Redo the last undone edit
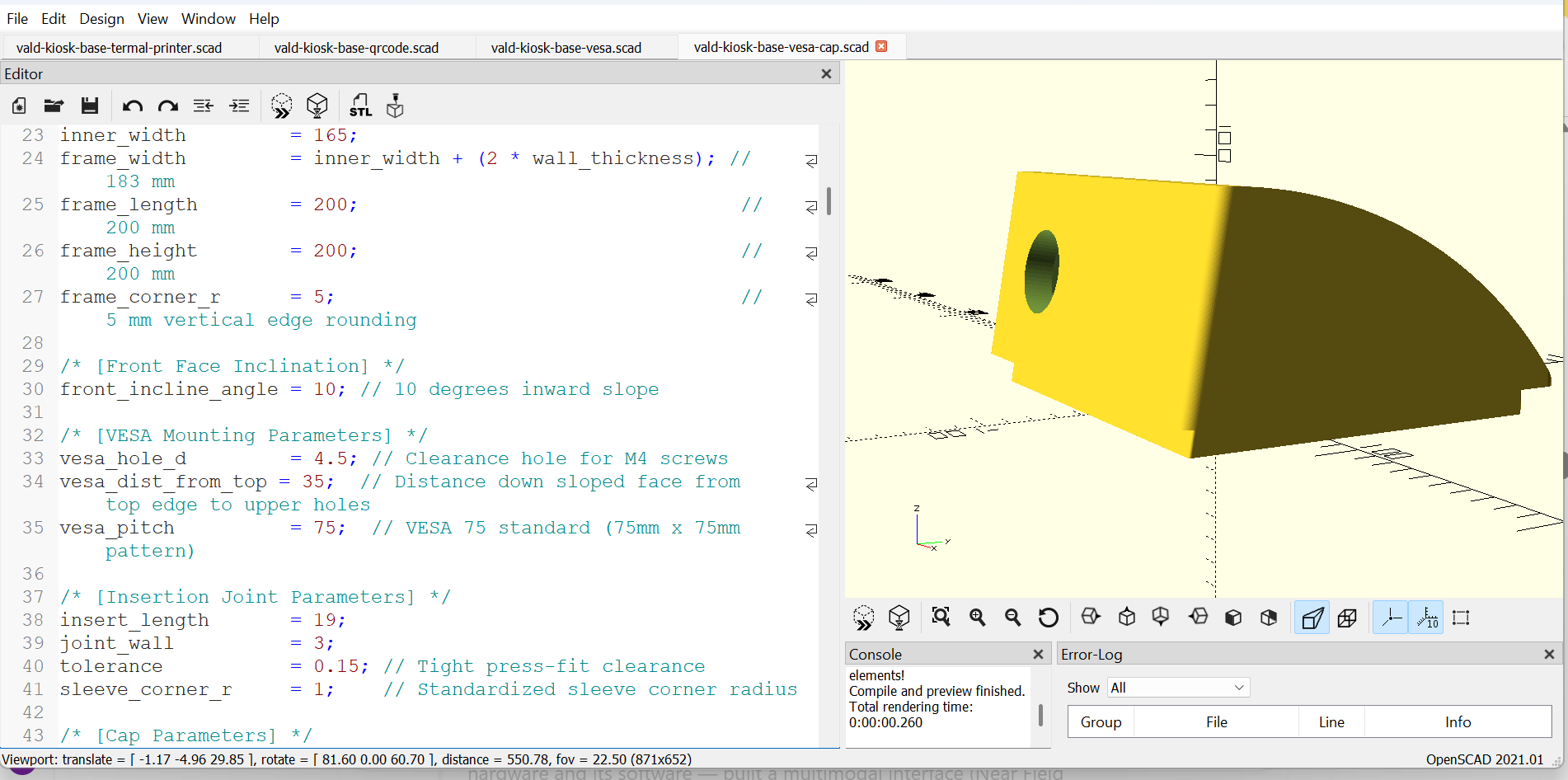Image resolution: width=1568 pixels, height=780 pixels. pyautogui.click(x=168, y=106)
